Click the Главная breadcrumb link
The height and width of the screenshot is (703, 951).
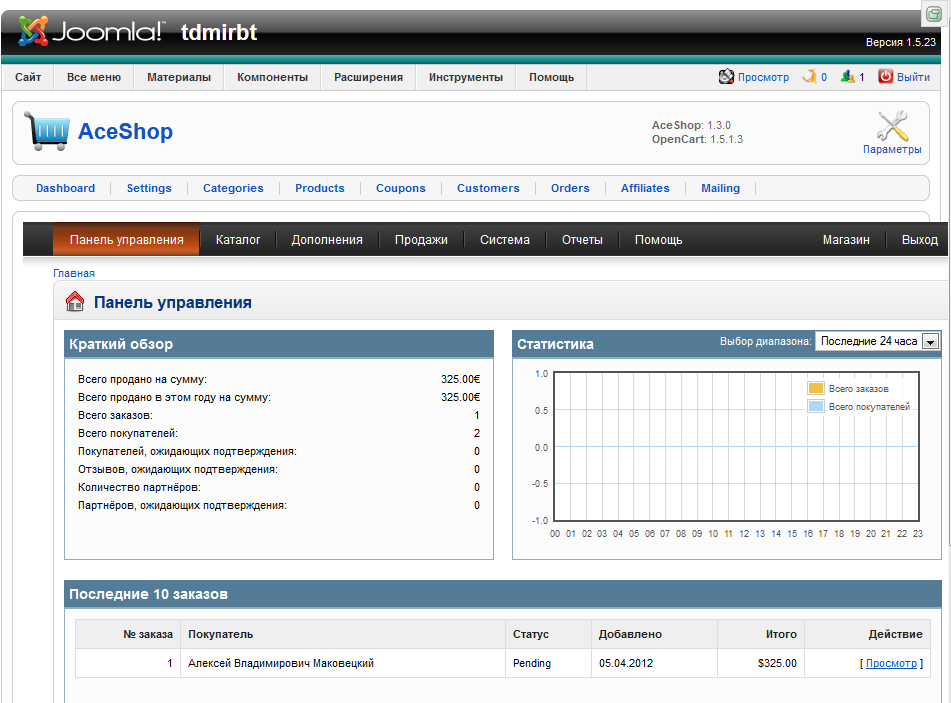tap(74, 273)
